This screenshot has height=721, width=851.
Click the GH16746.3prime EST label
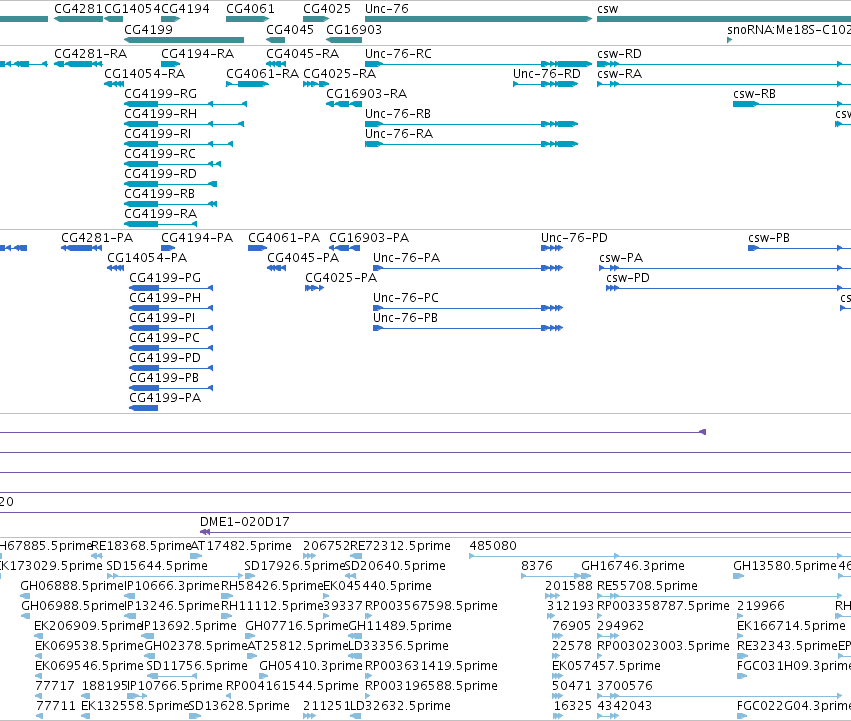[x=633, y=566]
